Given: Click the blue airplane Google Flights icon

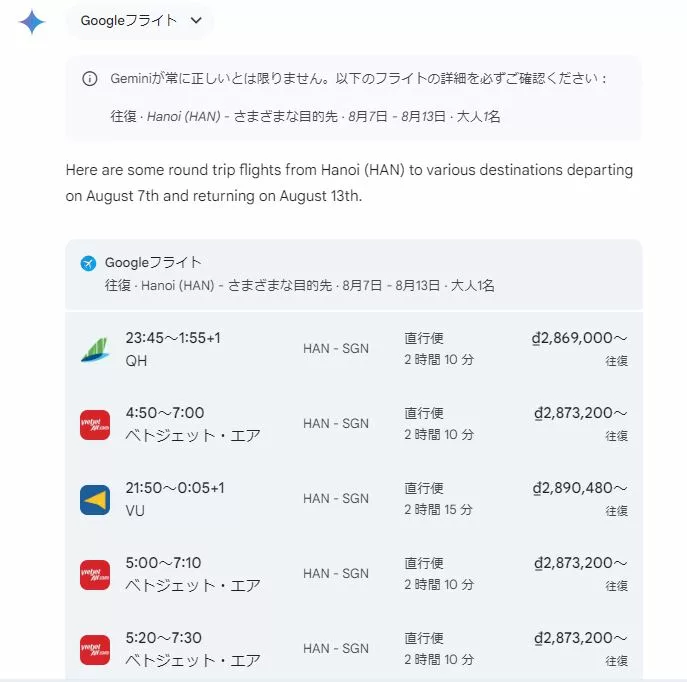Looking at the screenshot, I should (x=88, y=264).
